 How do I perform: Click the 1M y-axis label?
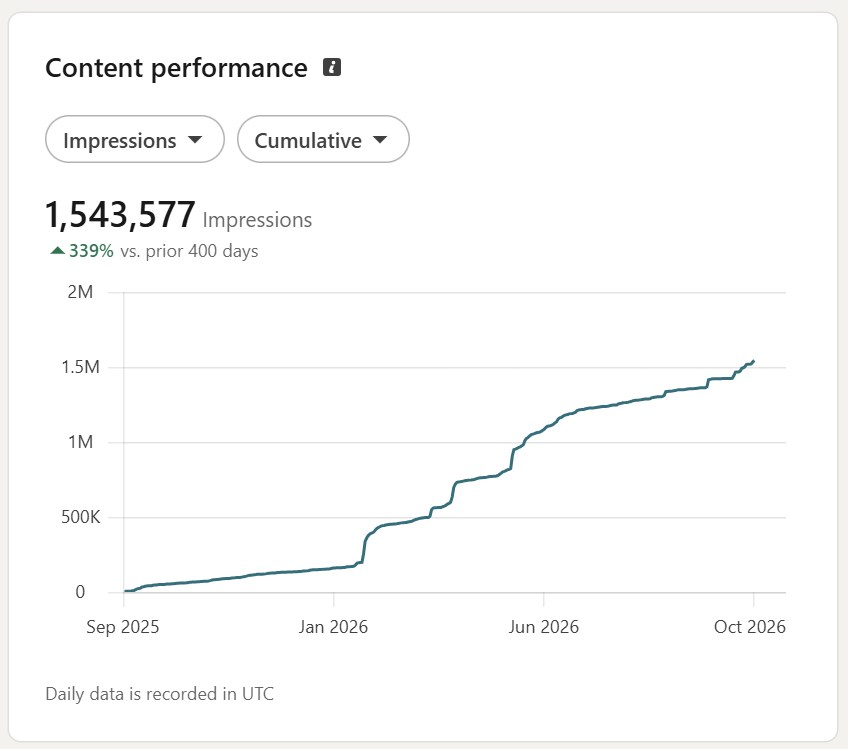point(80,442)
